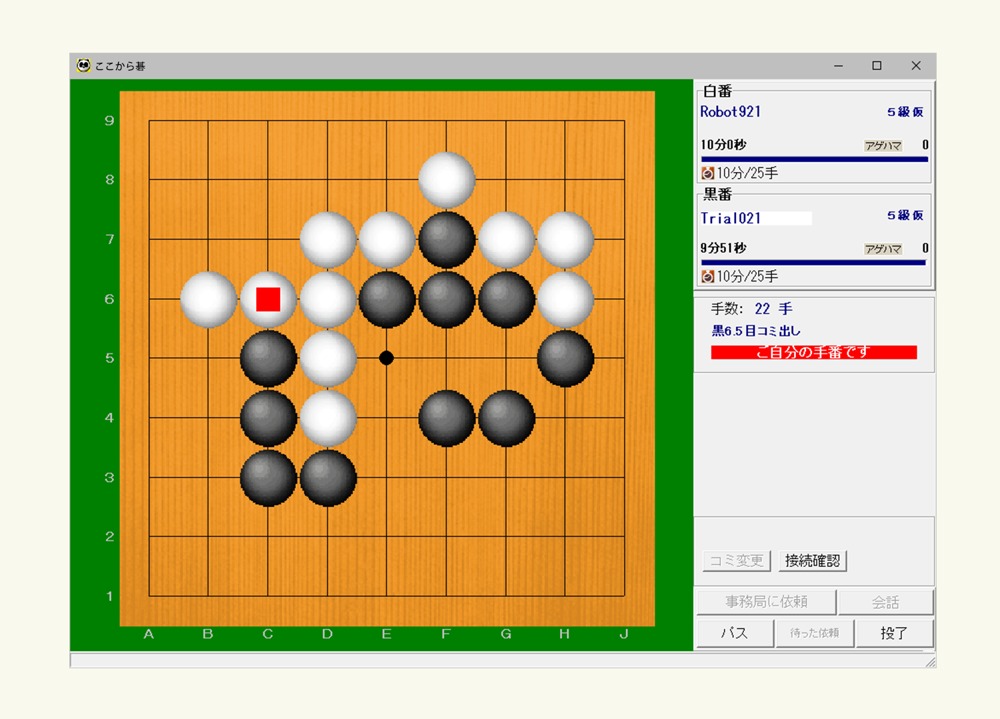Click the clock icon under Trial021's timer
1000x719 pixels.
coord(707,276)
